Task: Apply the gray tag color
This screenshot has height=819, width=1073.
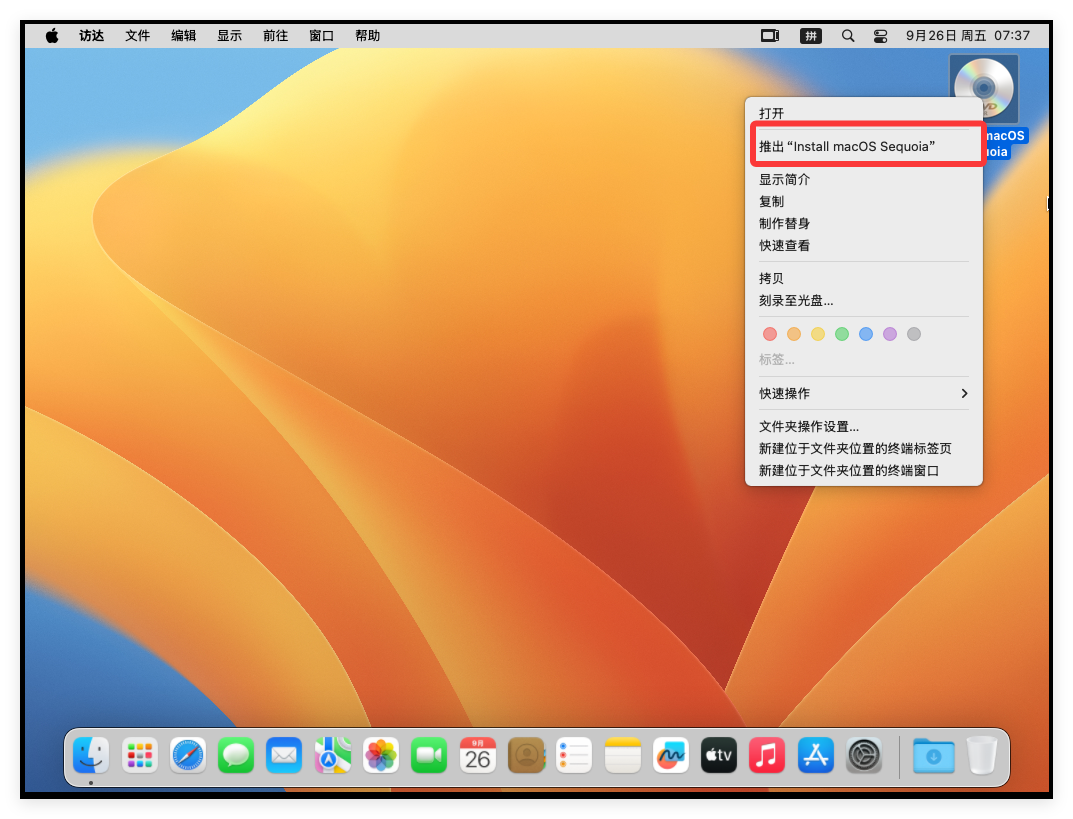Action: (914, 334)
